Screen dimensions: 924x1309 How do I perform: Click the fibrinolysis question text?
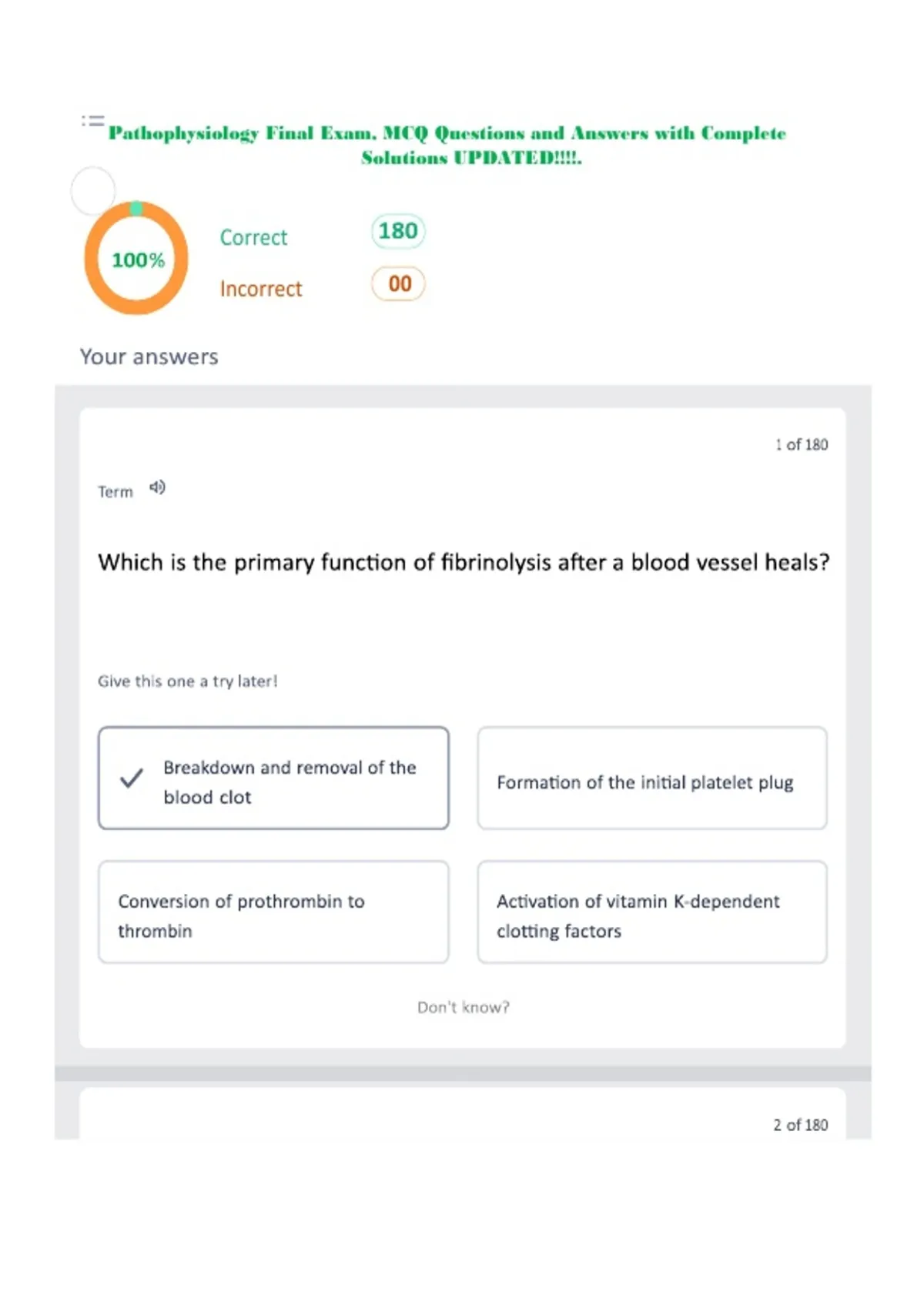tap(464, 562)
